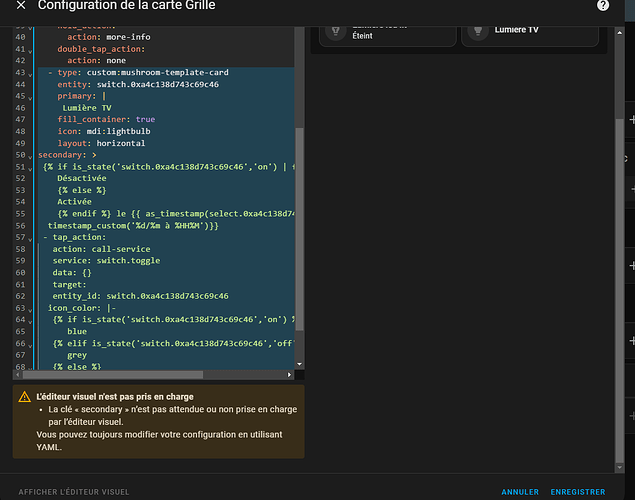Click the dialog's right vertical scrollbar thumb
Viewport: 635px width, 500px height.
coord(619,290)
